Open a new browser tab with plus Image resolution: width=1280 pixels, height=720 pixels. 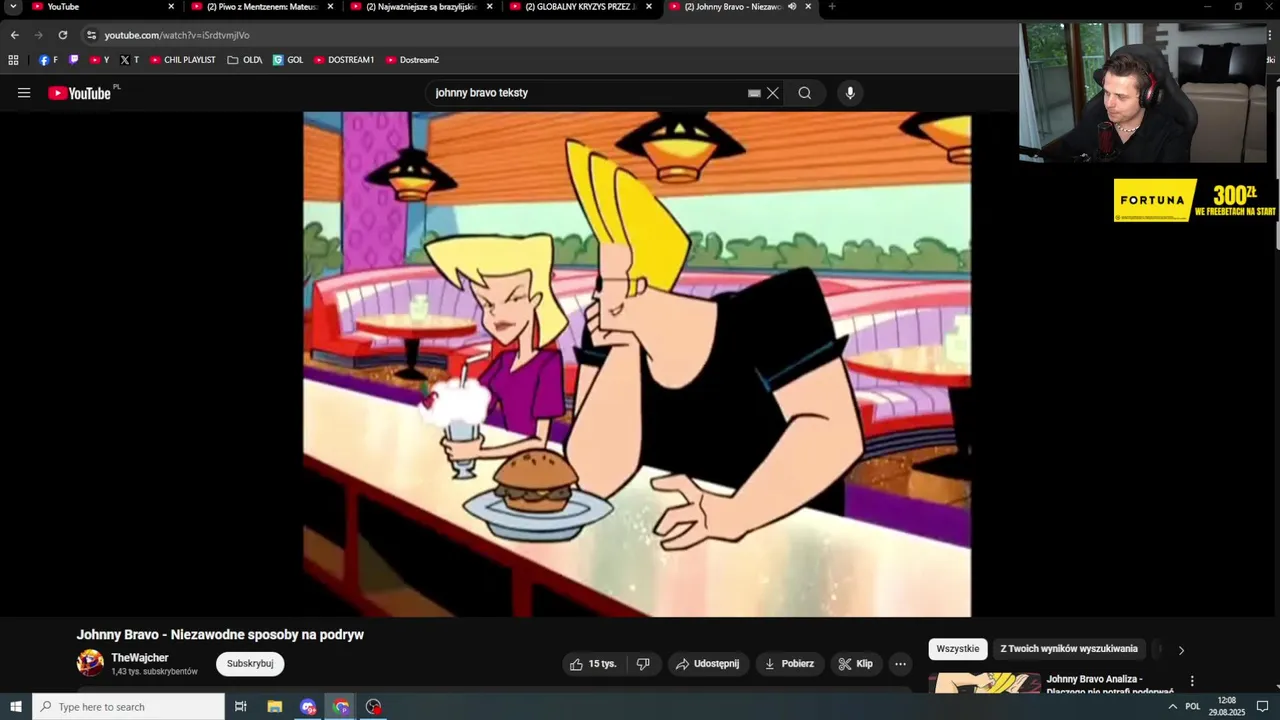click(832, 7)
